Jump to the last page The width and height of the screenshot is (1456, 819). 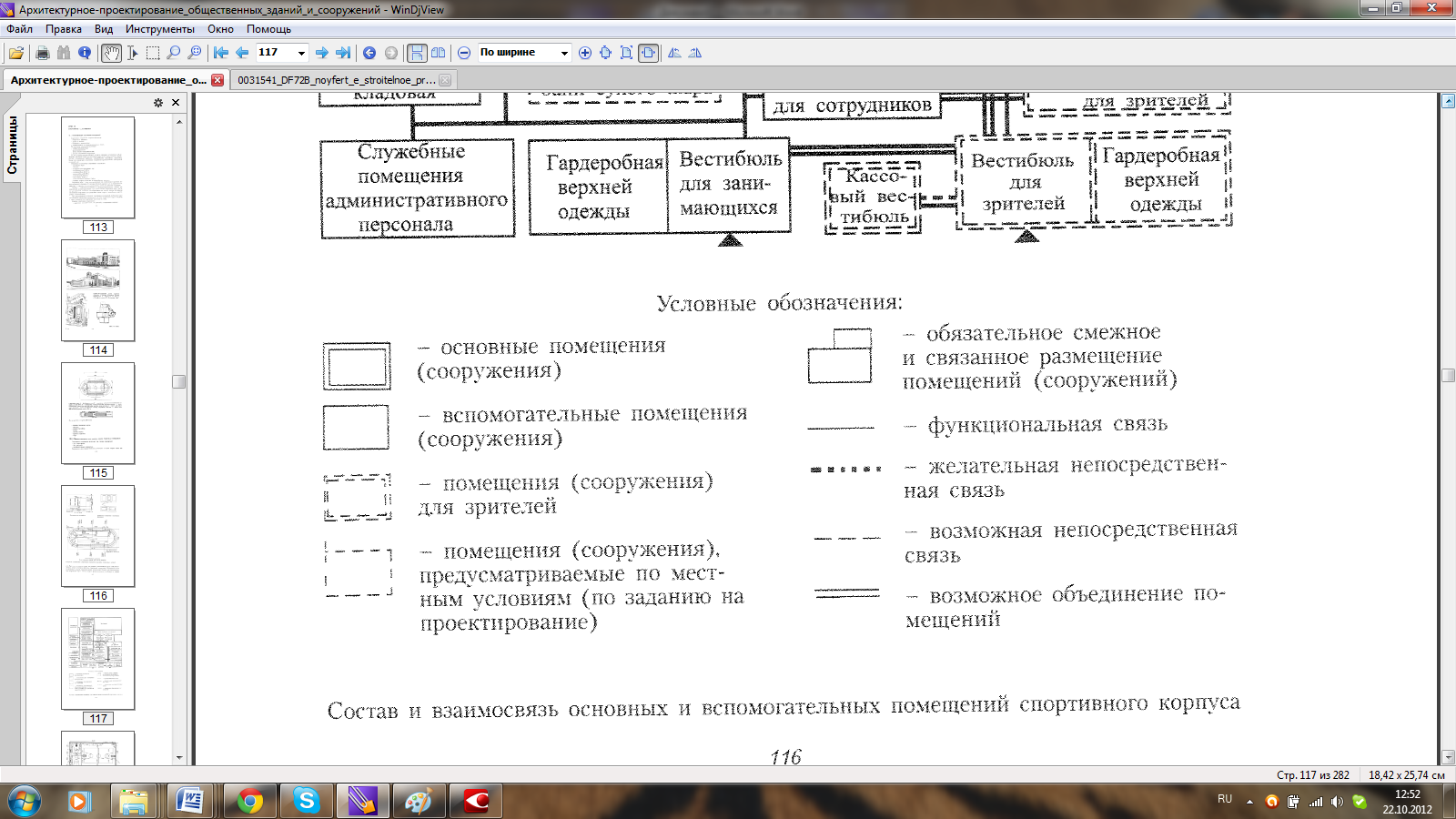(x=343, y=53)
